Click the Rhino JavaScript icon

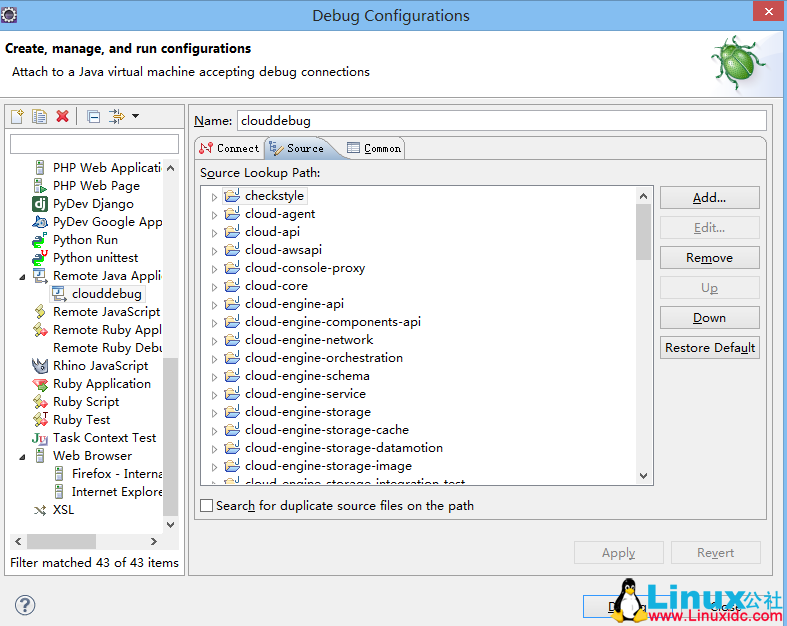coord(40,365)
